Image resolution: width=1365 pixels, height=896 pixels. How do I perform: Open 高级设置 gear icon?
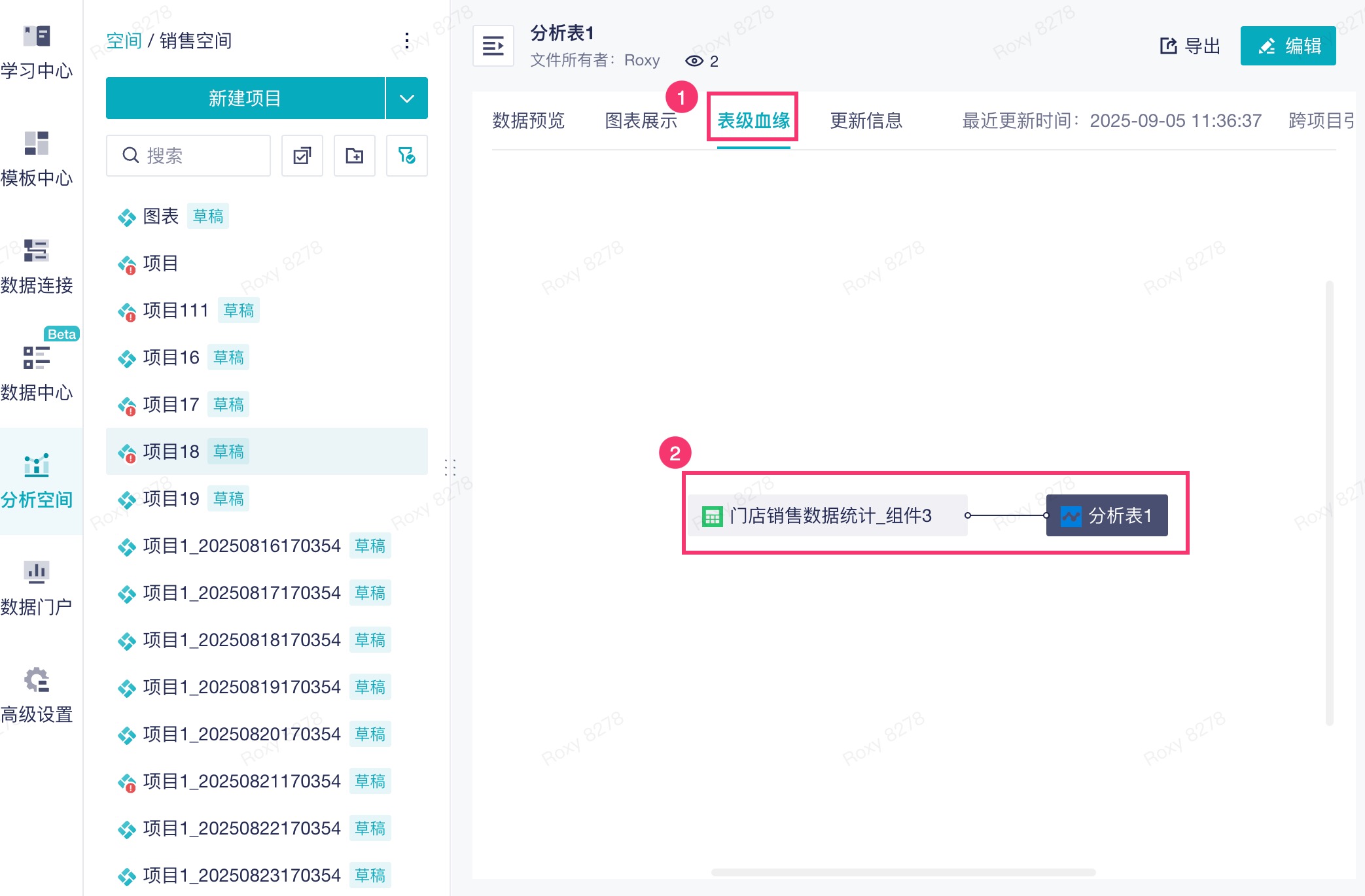point(37,680)
